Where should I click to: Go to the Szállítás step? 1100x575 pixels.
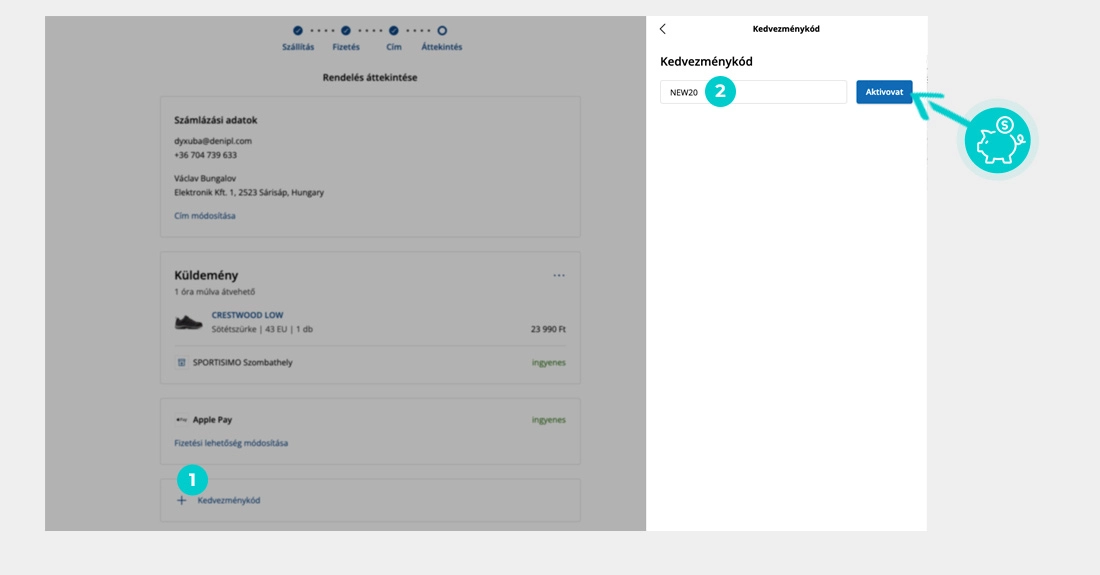(x=298, y=47)
